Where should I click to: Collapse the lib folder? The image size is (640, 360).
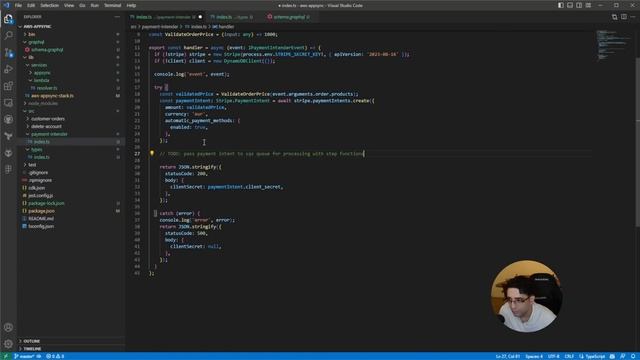click(x=31, y=57)
